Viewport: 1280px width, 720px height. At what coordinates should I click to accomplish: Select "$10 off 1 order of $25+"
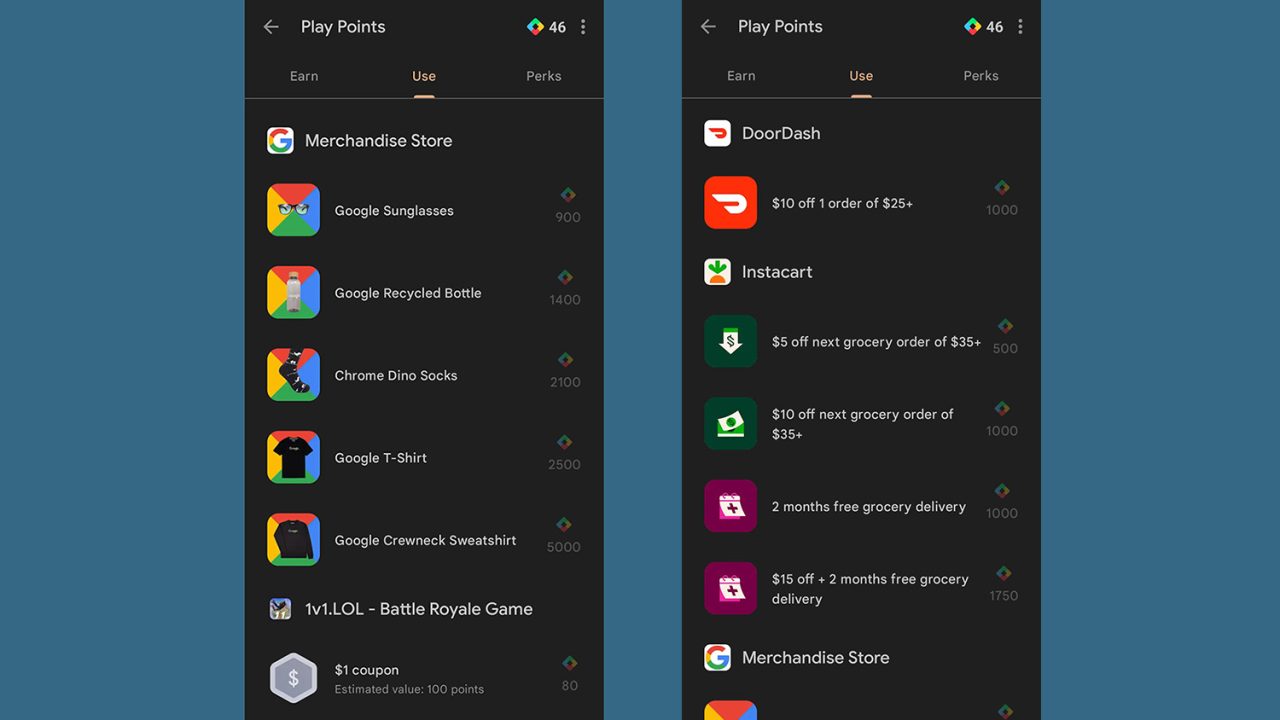click(842, 204)
